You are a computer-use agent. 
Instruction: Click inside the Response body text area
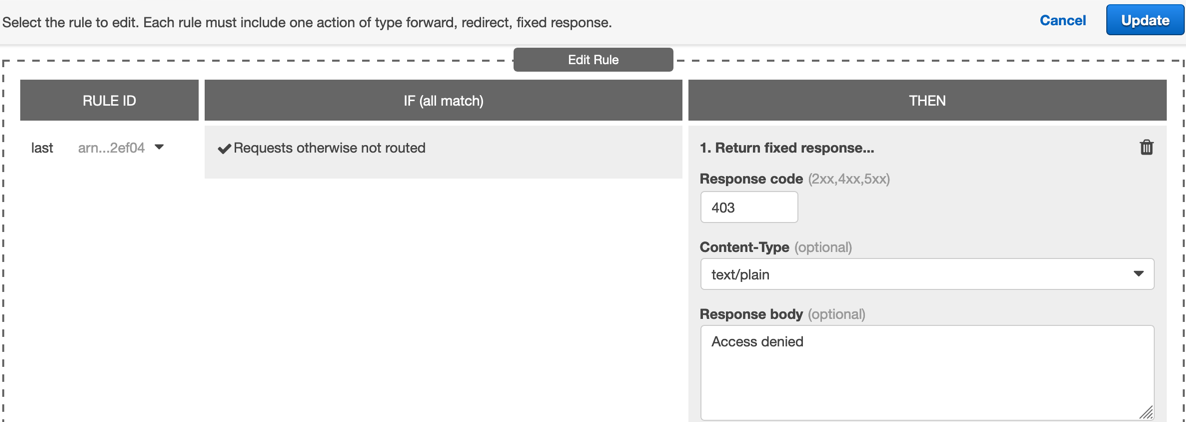926,372
